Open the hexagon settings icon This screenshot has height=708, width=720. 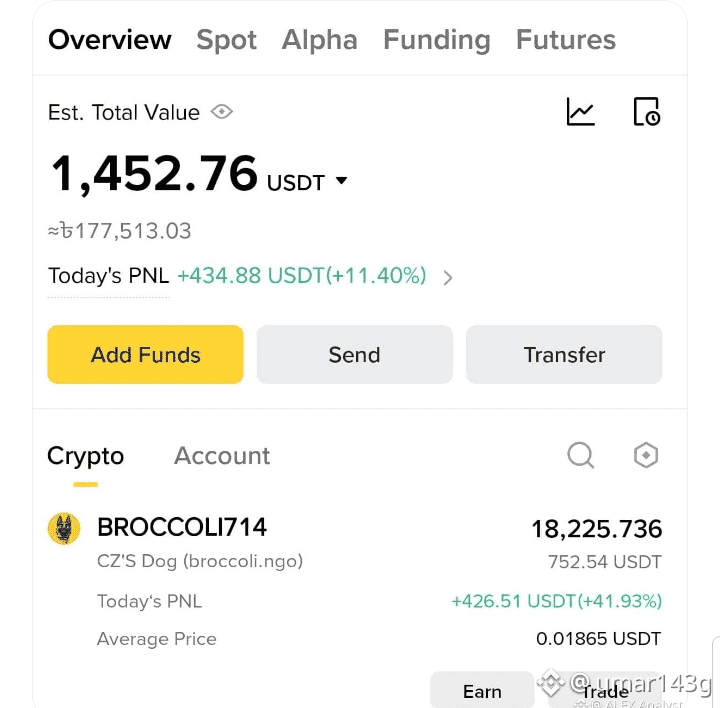pyautogui.click(x=646, y=455)
